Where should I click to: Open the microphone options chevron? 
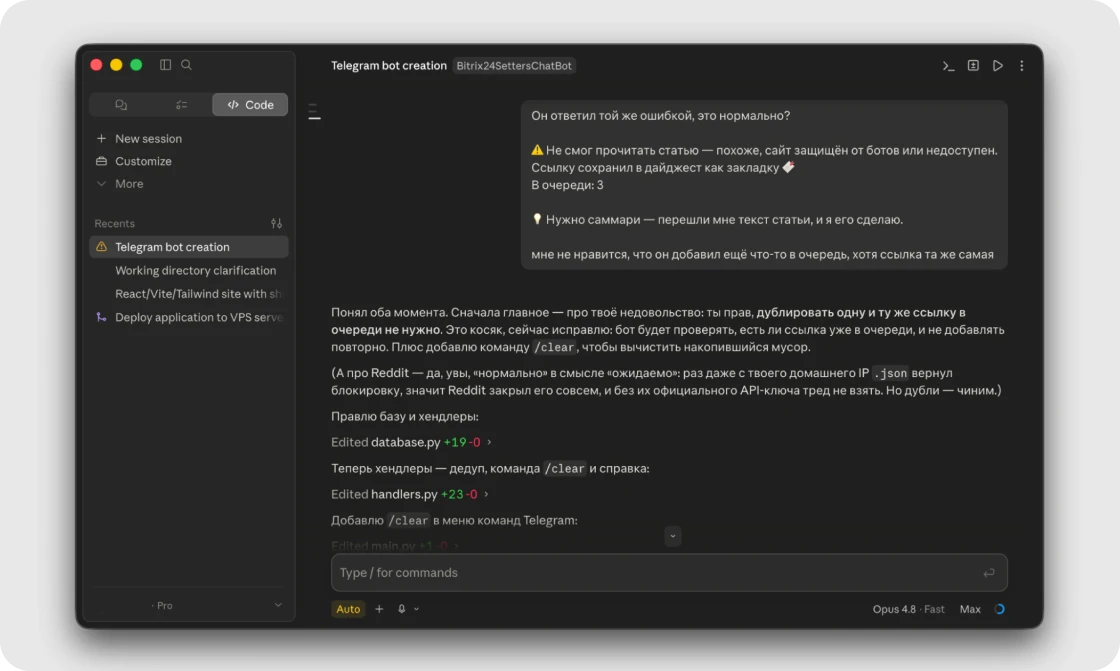coord(416,609)
